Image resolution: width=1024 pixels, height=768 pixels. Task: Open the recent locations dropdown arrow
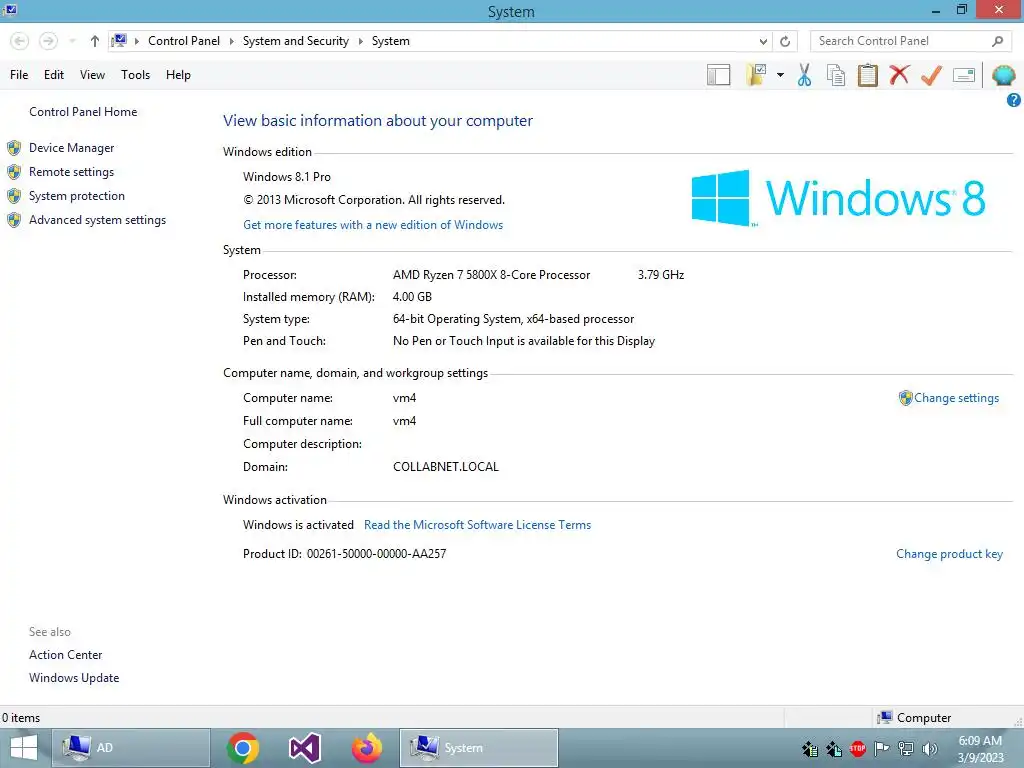[72, 41]
